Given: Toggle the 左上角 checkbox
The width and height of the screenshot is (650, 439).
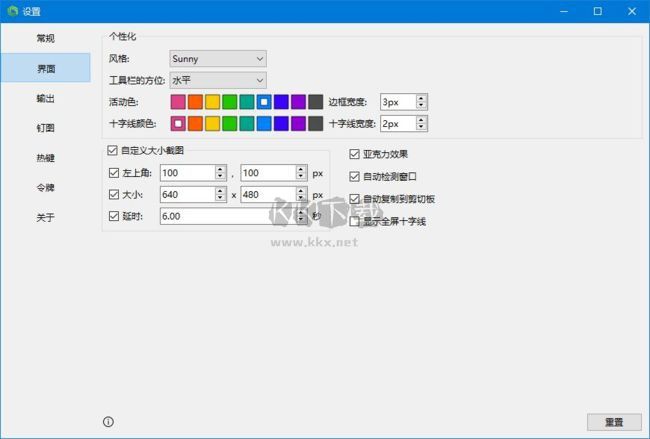Looking at the screenshot, I should (x=114, y=173).
